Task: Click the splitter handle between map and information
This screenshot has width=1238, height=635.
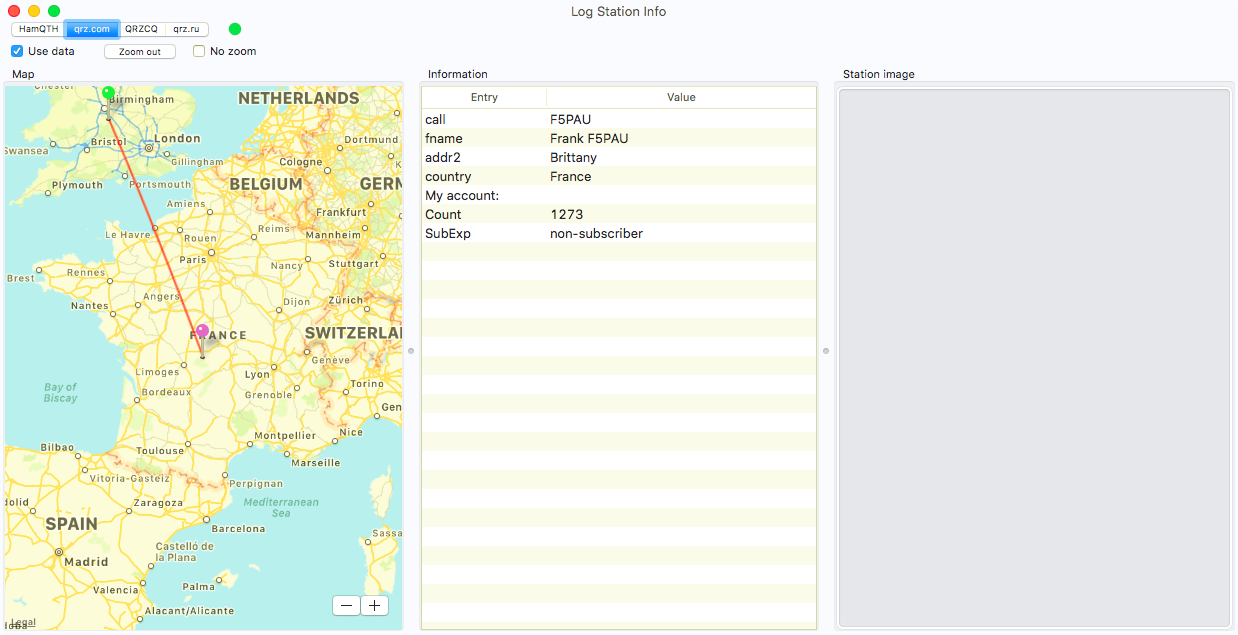Action: click(x=411, y=351)
